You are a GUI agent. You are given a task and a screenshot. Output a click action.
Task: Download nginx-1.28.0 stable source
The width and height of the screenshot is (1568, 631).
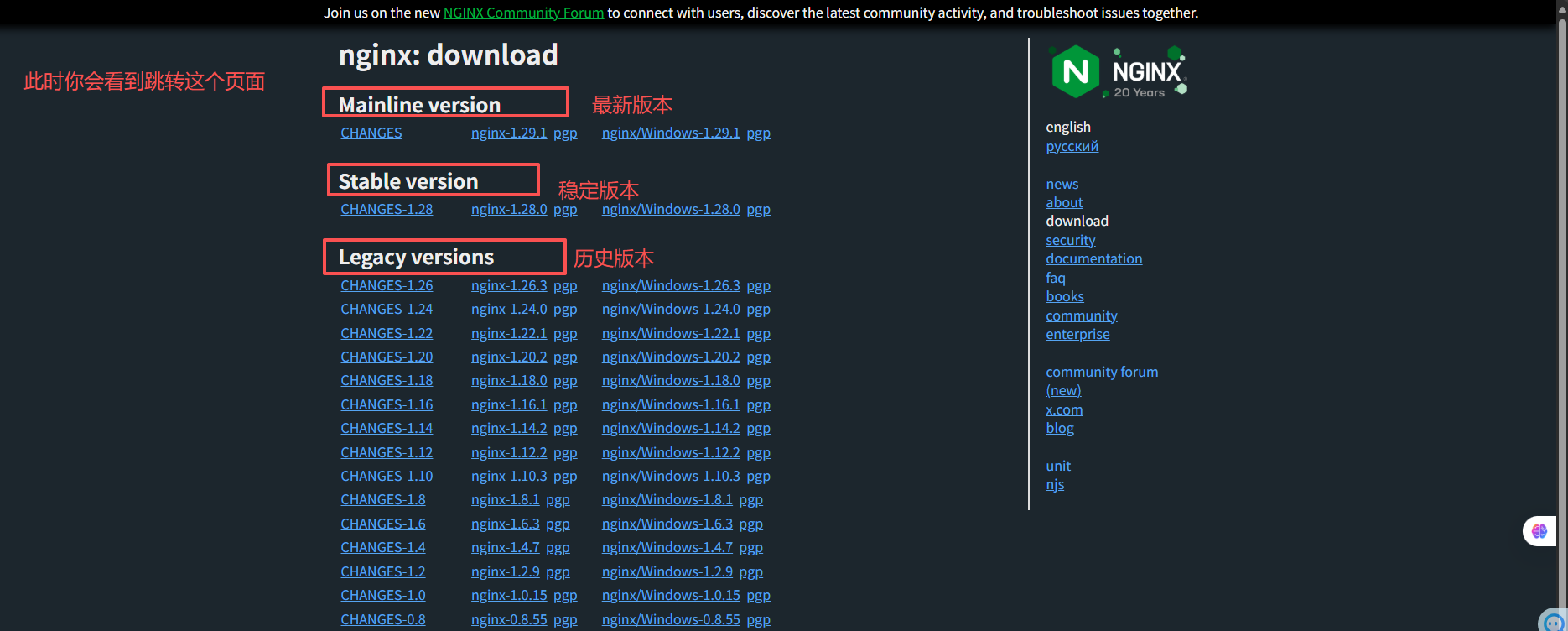point(509,209)
